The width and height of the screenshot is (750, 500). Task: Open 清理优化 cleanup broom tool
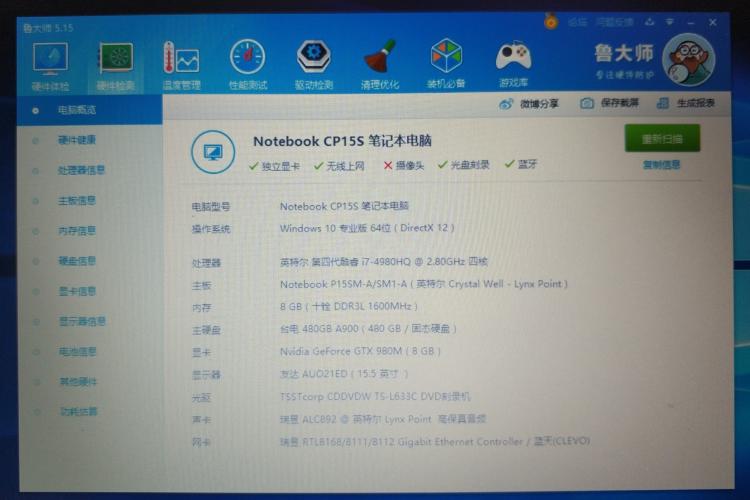[380, 65]
